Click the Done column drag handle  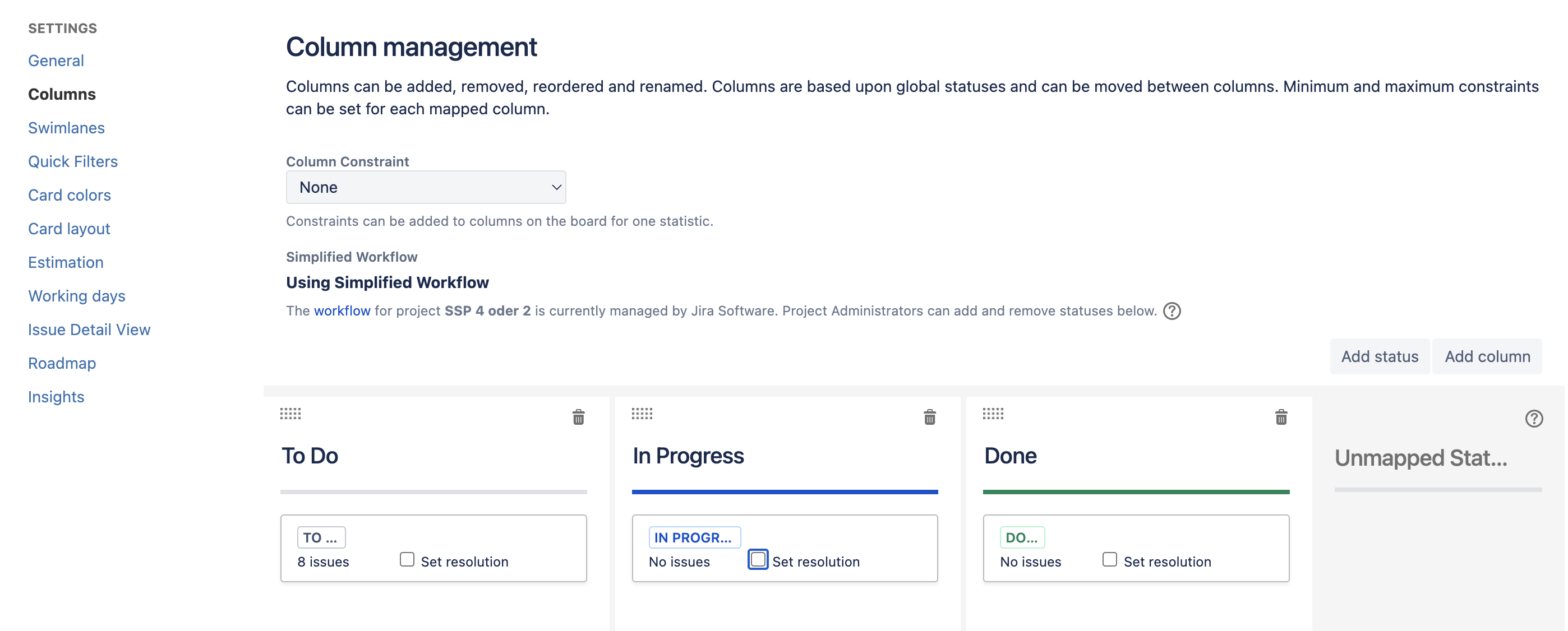tap(993, 414)
